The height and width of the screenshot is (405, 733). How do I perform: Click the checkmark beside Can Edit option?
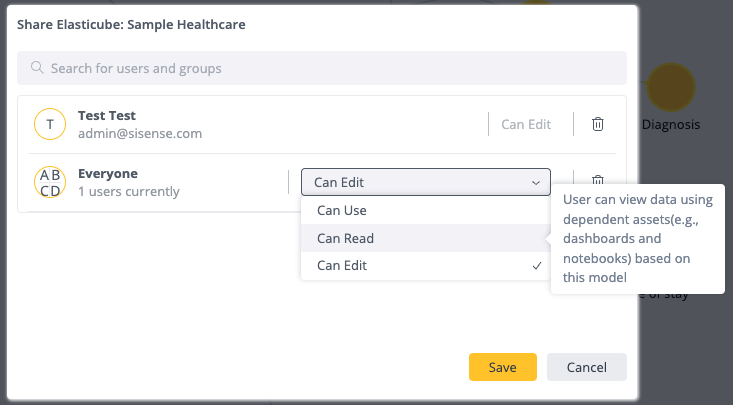[537, 266]
